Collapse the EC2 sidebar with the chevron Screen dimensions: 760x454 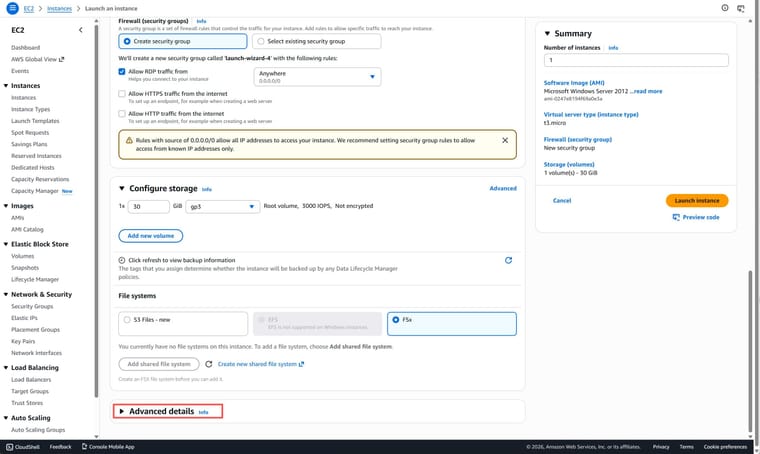click(x=80, y=30)
